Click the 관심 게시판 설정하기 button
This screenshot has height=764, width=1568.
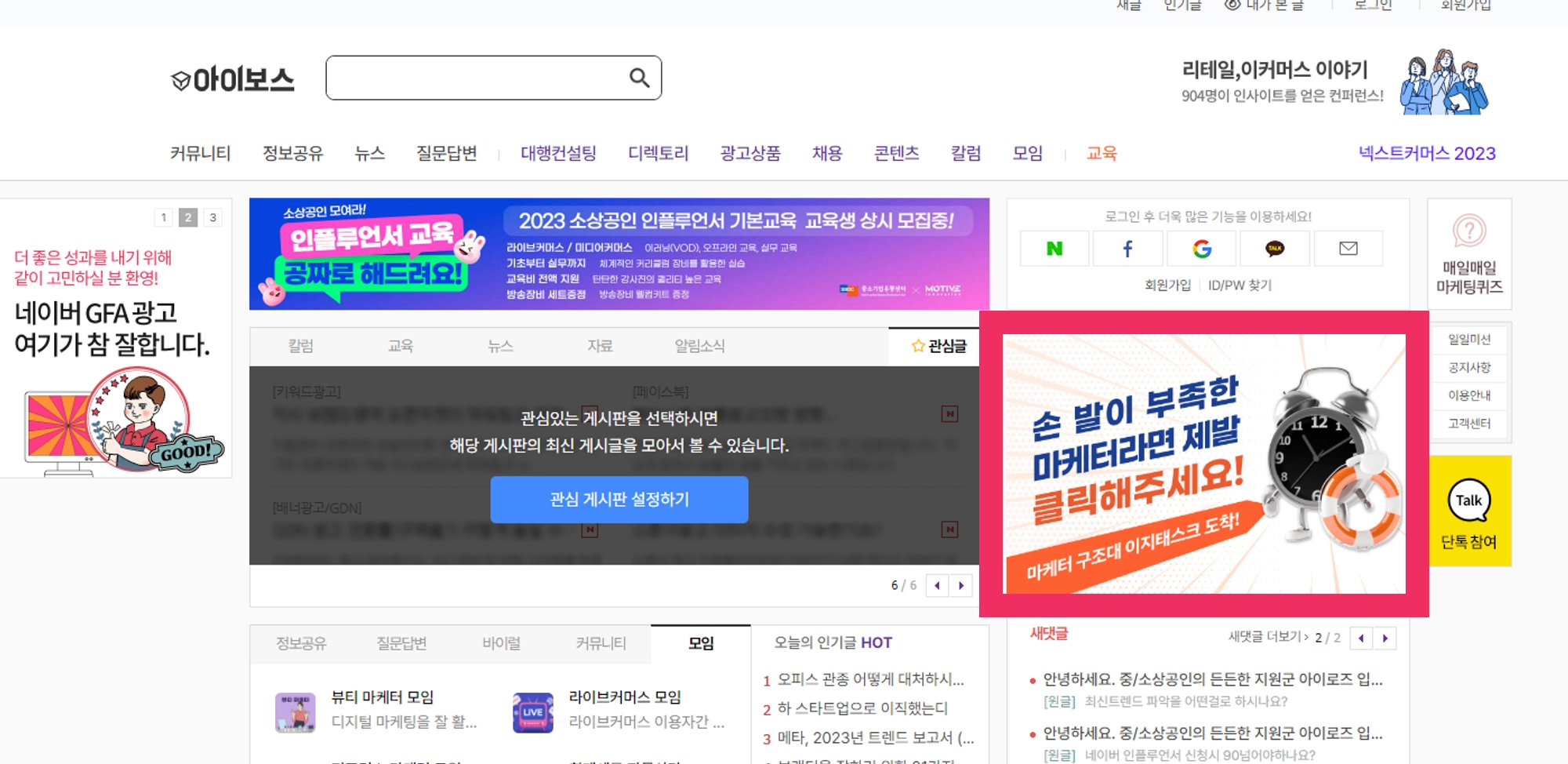coord(619,500)
